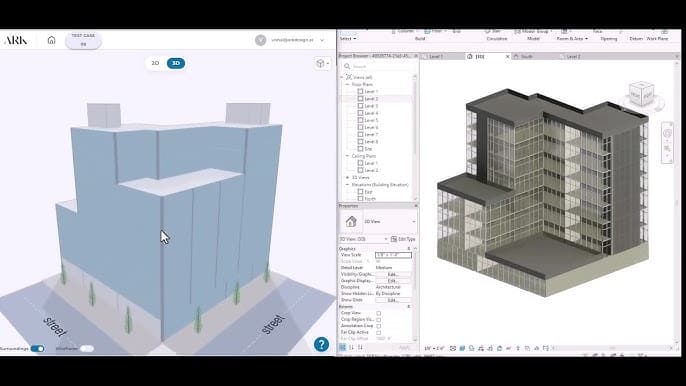Expand the 3D Views node
This screenshot has height=386, width=686.
point(348,177)
